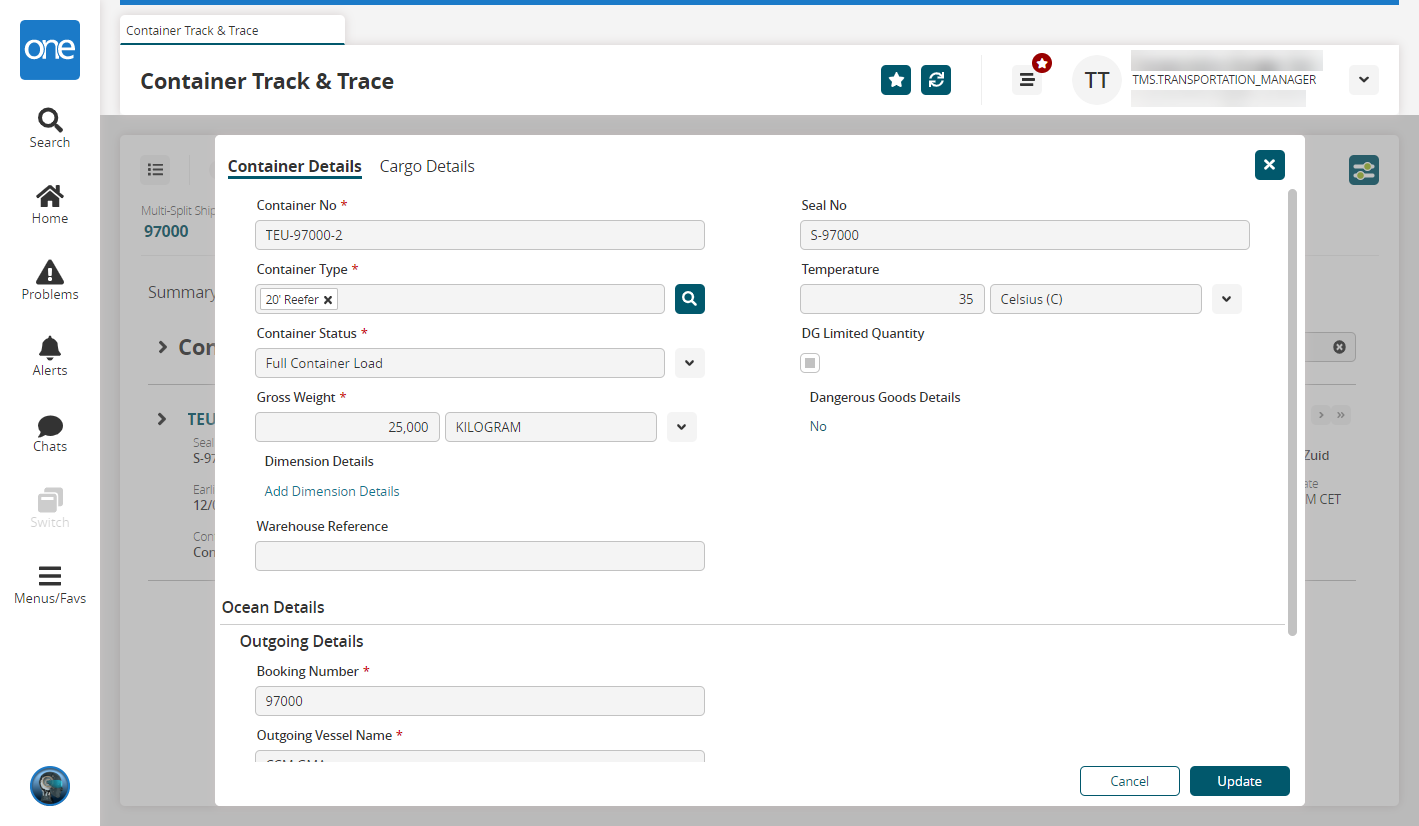Search container types with magnifier button

(690, 299)
